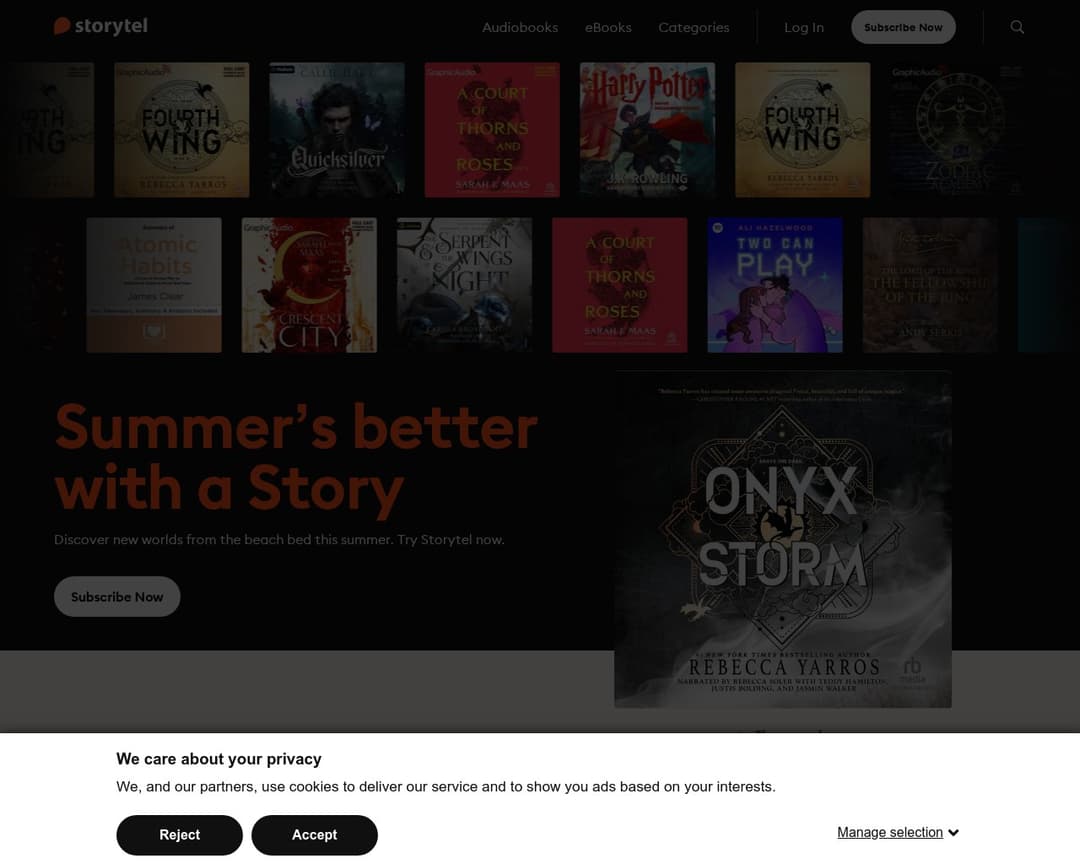1080x864 pixels.
Task: Expand Manage selection chevron
Action: tap(953, 832)
